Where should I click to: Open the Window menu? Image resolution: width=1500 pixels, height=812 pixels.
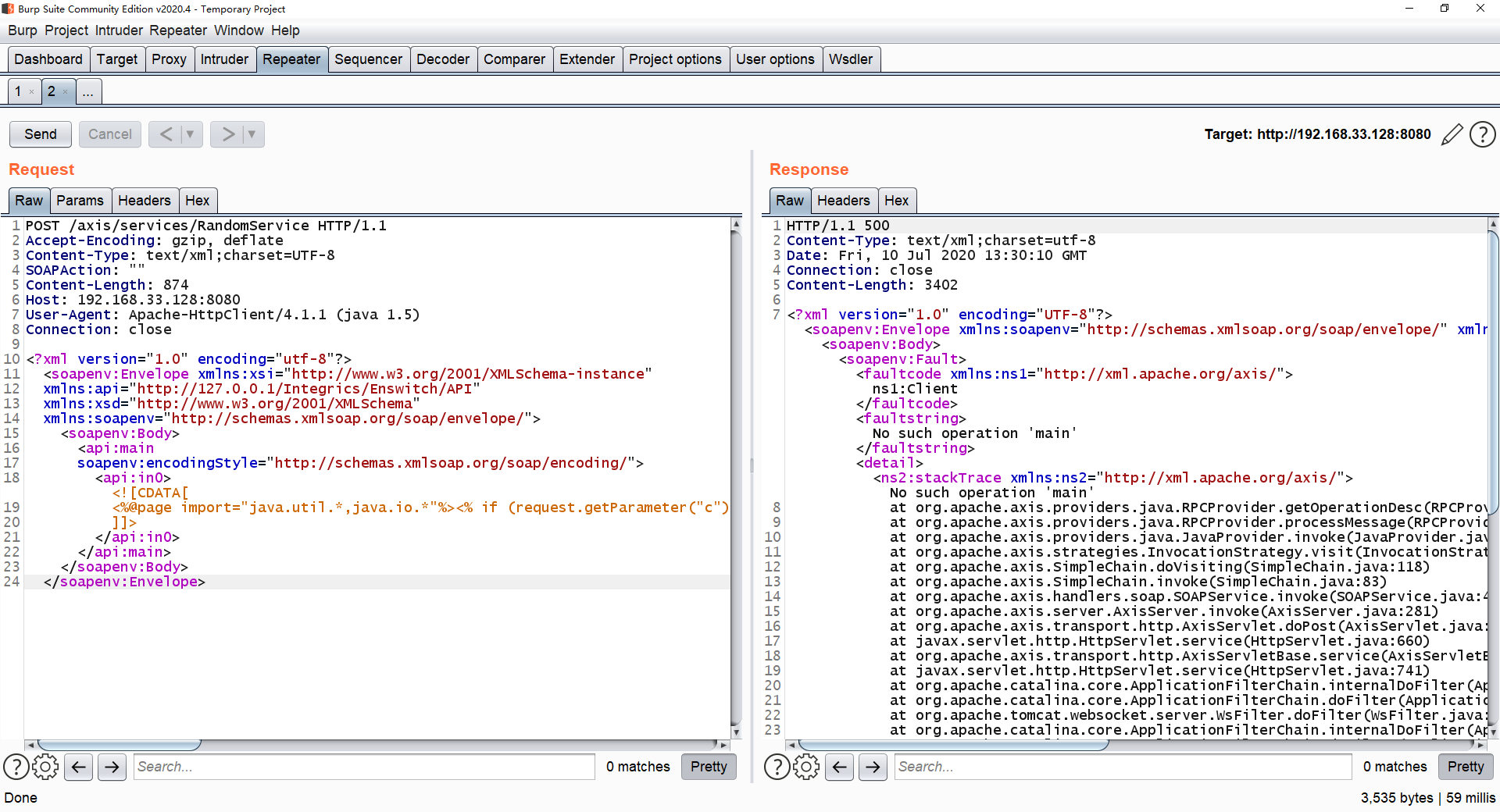coord(239,30)
